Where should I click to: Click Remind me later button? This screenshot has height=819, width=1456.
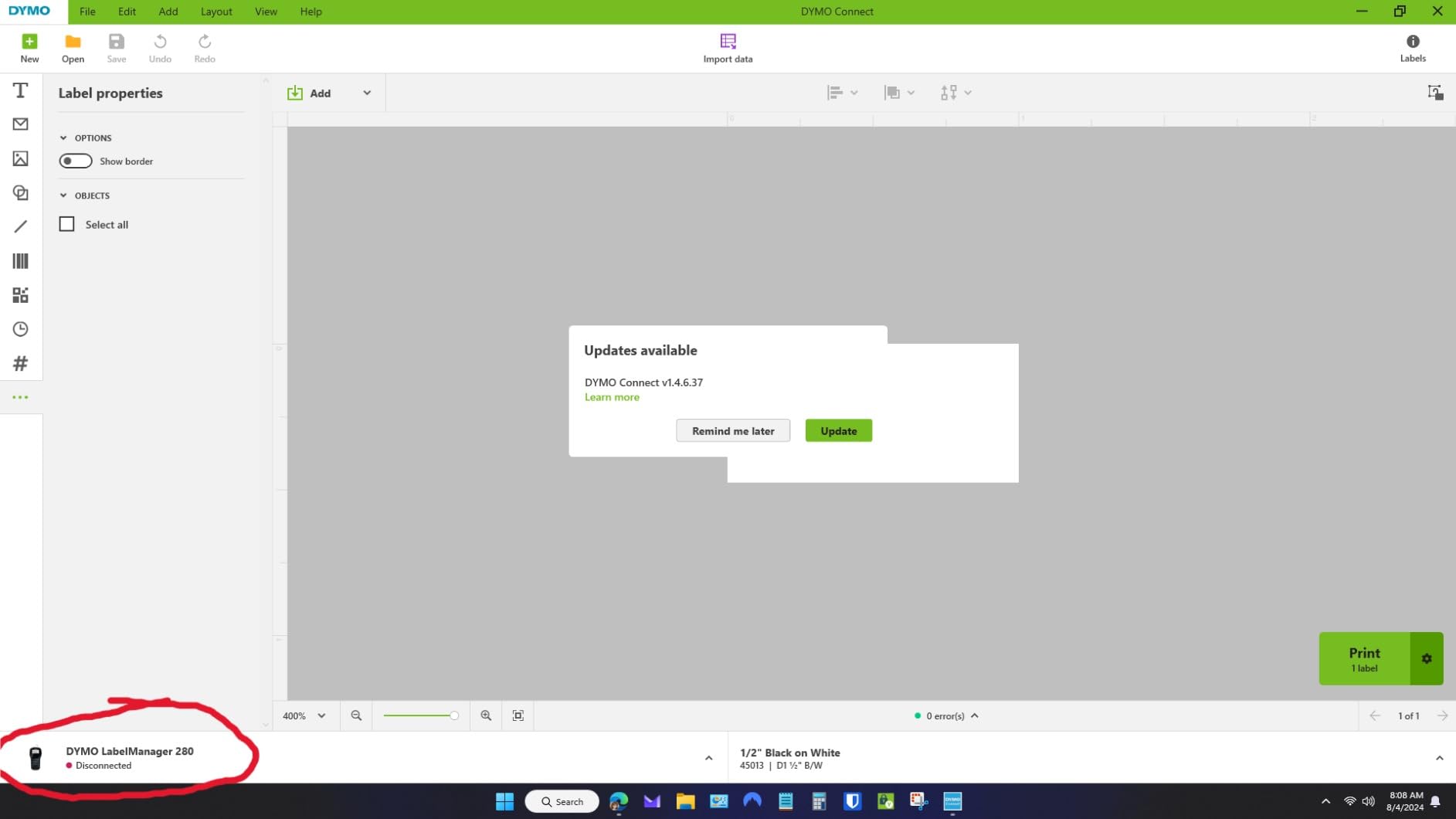733,430
